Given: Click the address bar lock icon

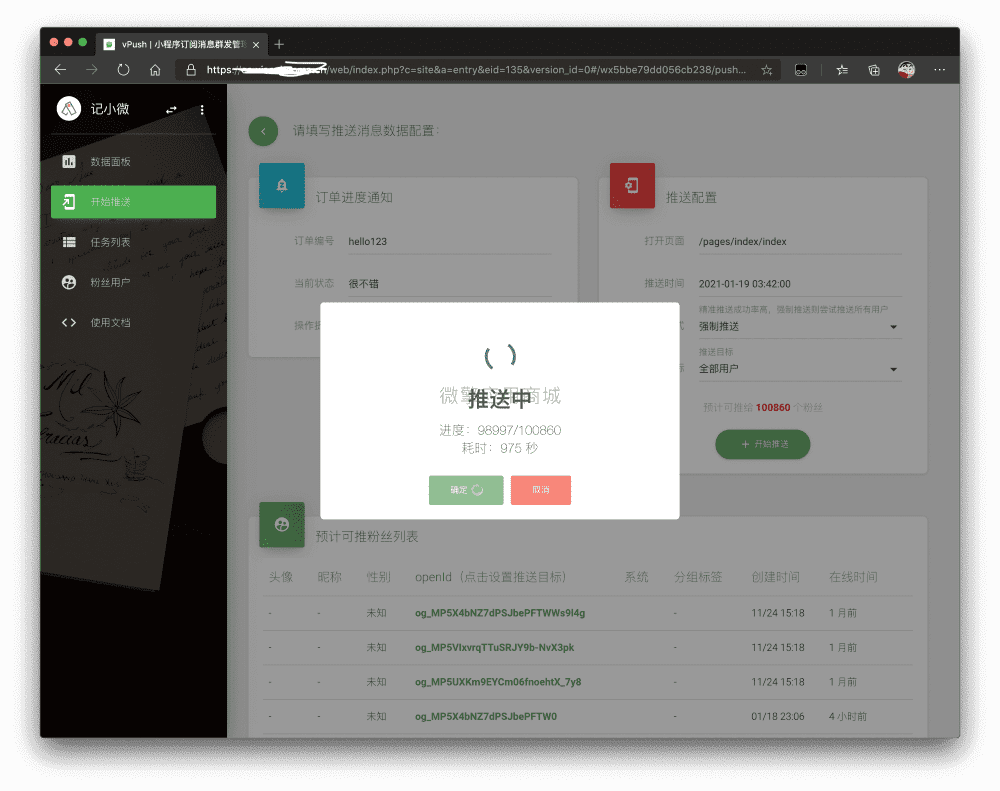Looking at the screenshot, I should pyautogui.click(x=191, y=70).
